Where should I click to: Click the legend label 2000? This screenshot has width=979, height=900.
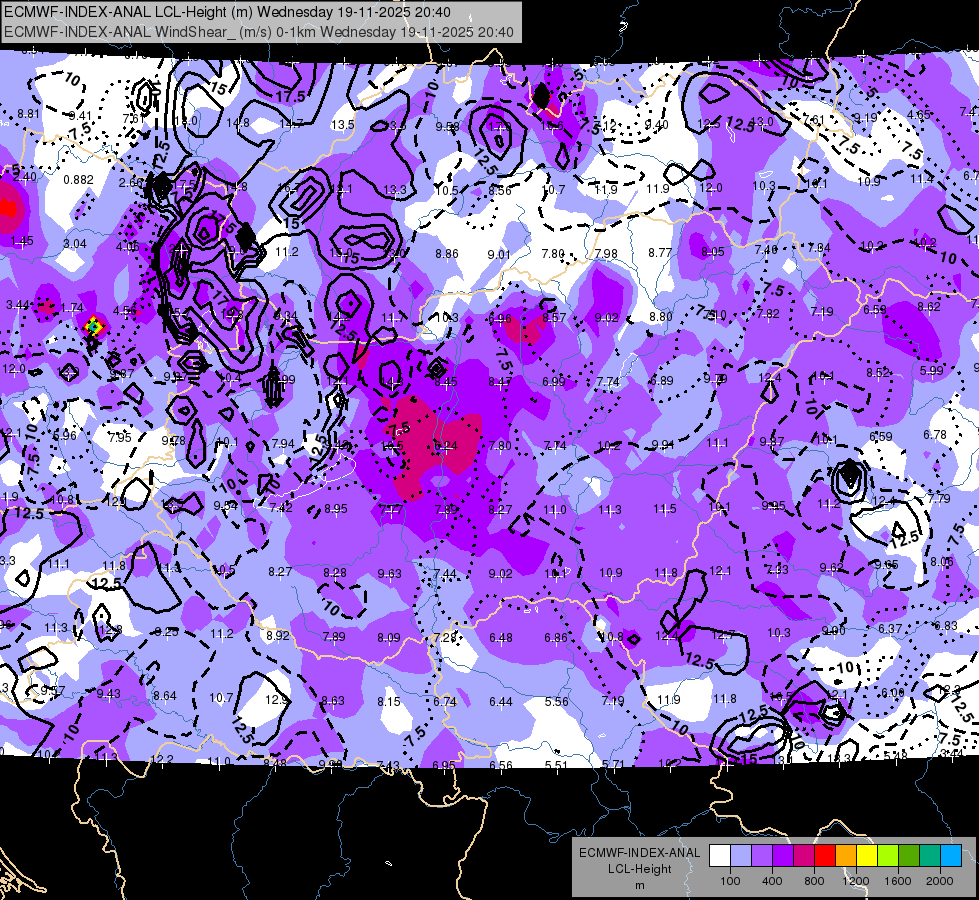click(940, 881)
